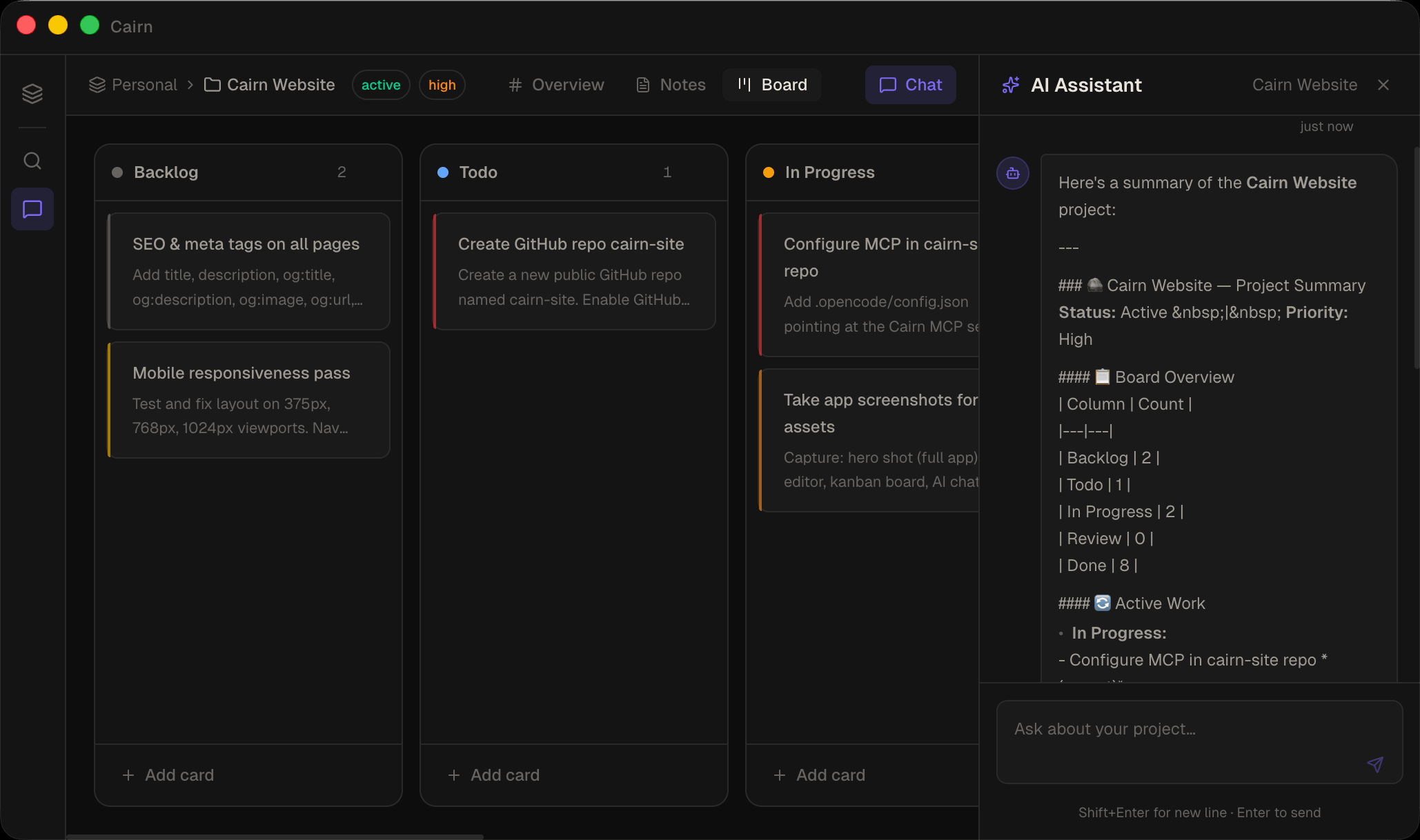Add card to the Todo column
This screenshot has height=840, width=1420.
pos(494,775)
